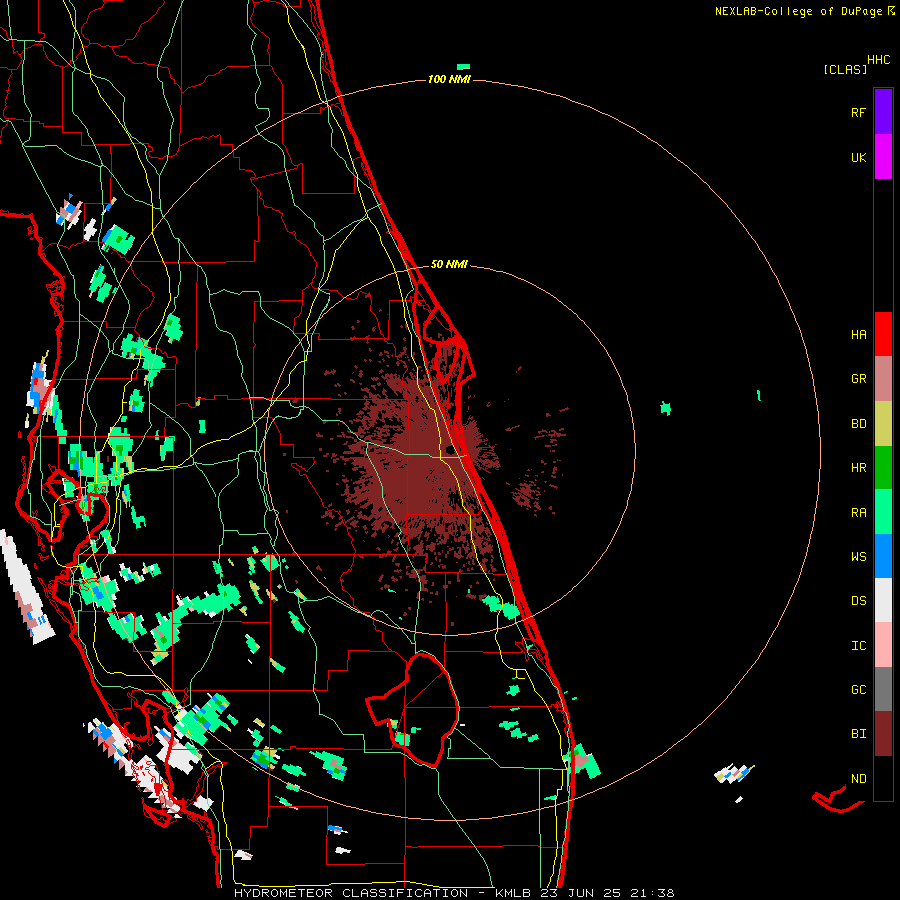The height and width of the screenshot is (900, 900).
Task: Click the "UK" legend label
Action: [x=858, y=157]
